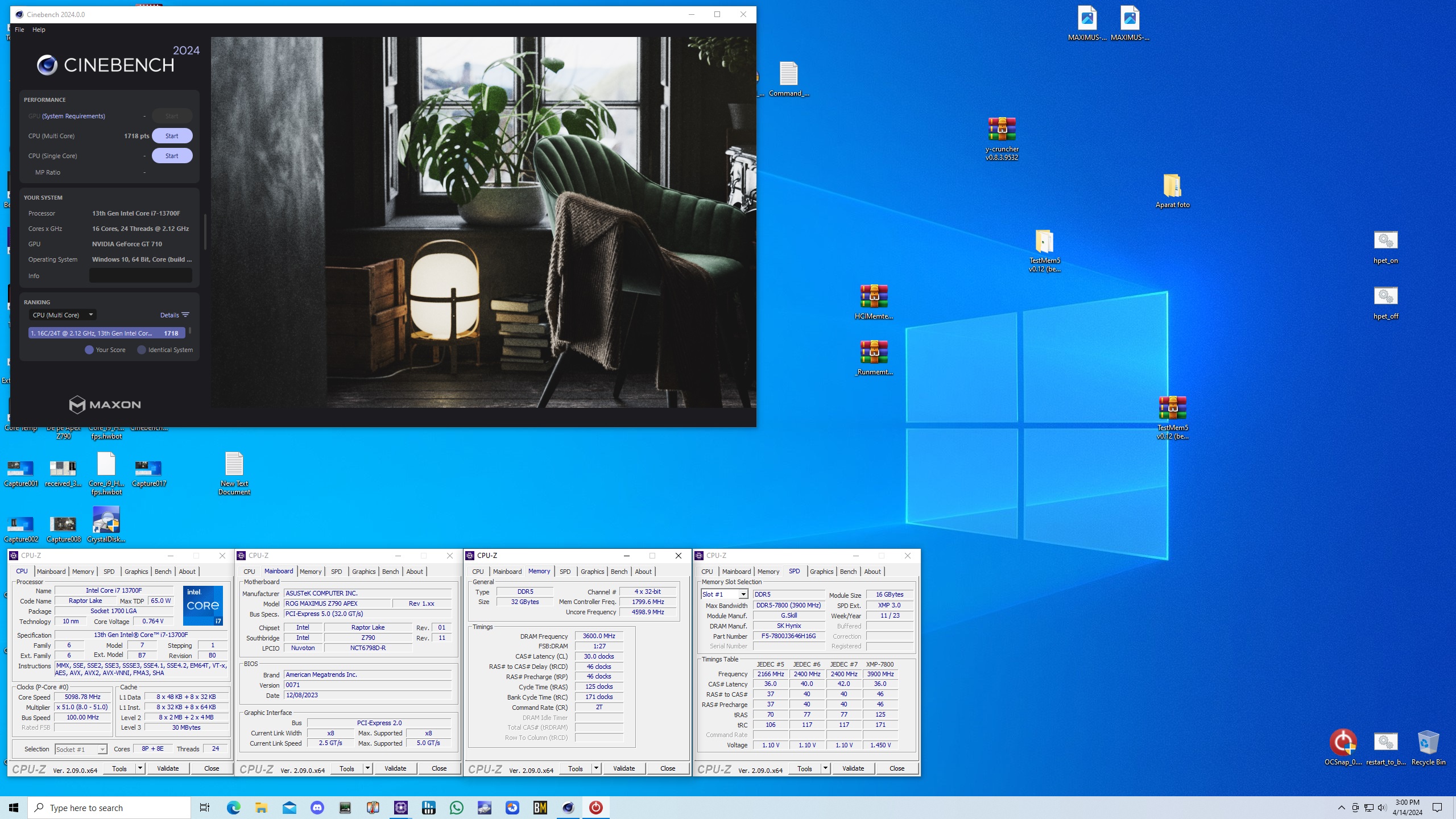Open Microsoft Edge from the taskbar

[x=233, y=808]
